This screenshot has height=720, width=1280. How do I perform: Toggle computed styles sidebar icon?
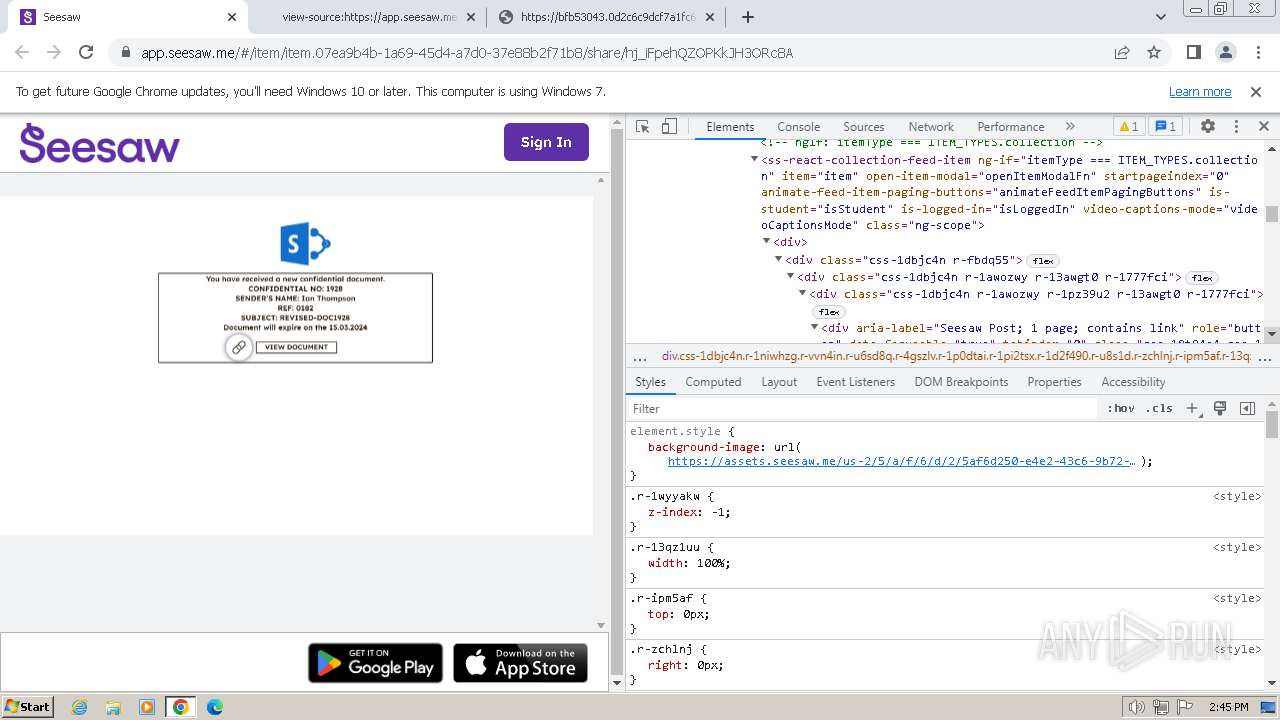pos(1247,409)
